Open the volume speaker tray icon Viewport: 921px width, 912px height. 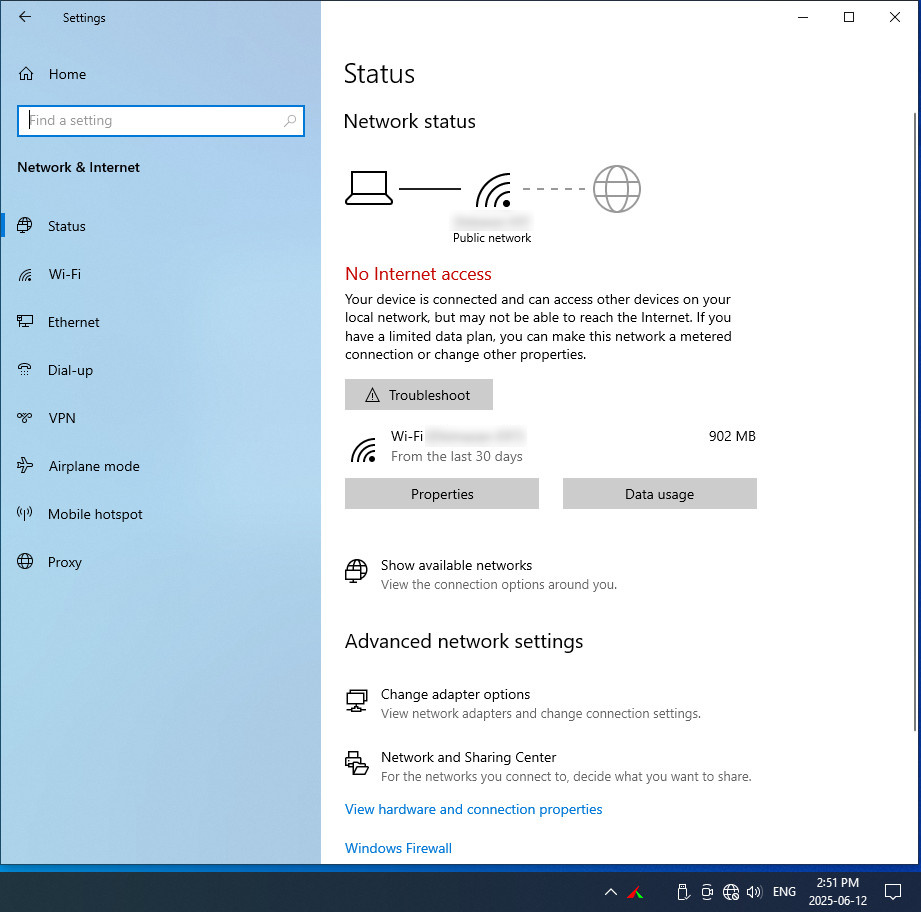pyautogui.click(x=754, y=892)
